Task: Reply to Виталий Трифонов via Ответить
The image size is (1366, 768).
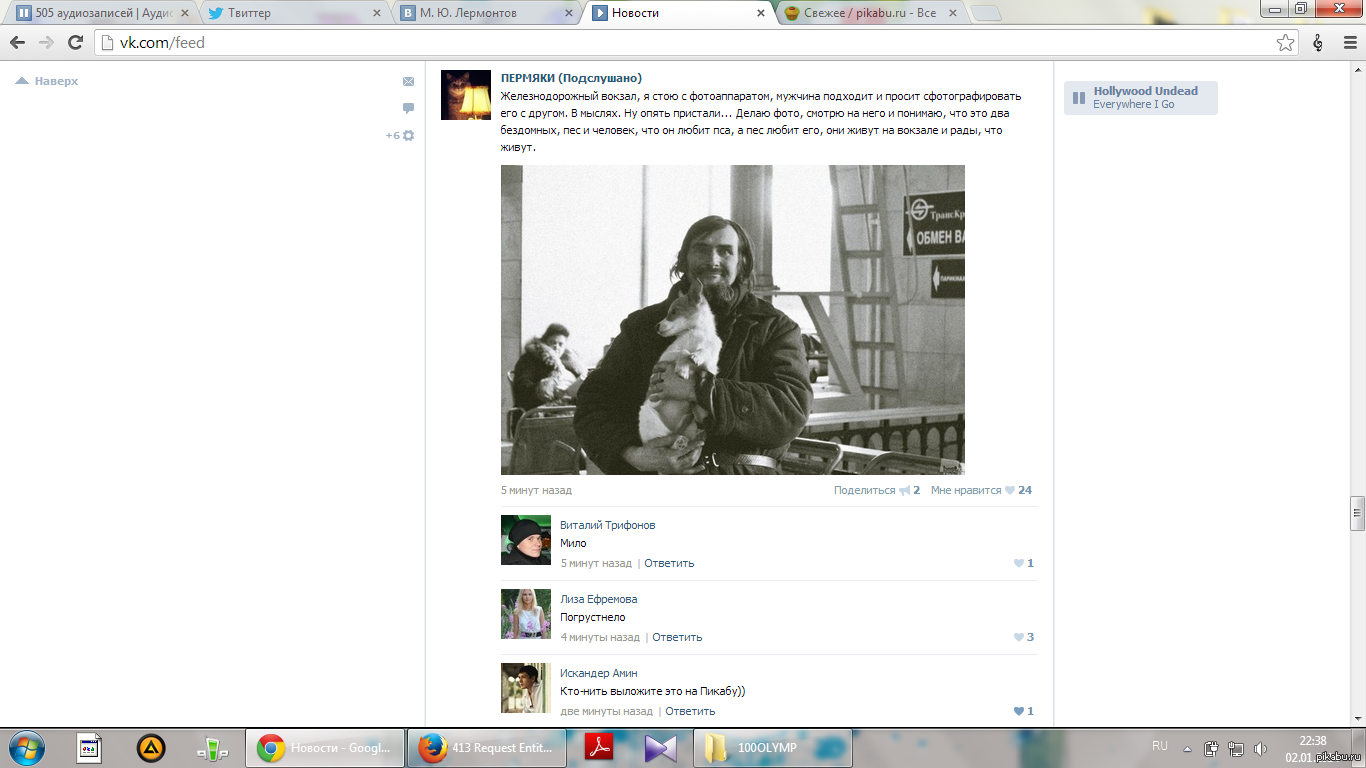Action: pyautogui.click(x=669, y=563)
